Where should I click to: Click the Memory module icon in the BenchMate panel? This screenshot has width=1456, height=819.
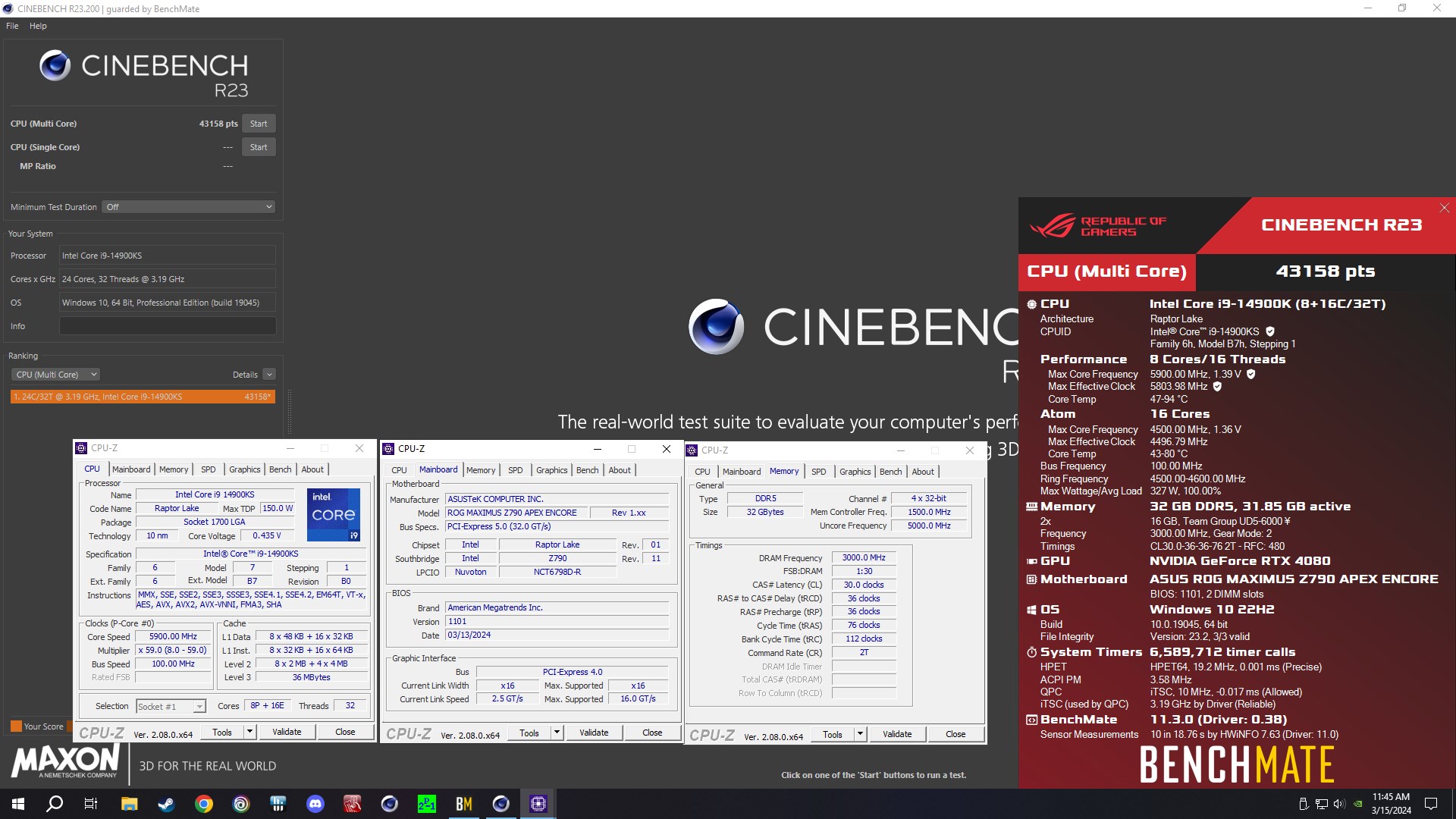click(x=1031, y=507)
